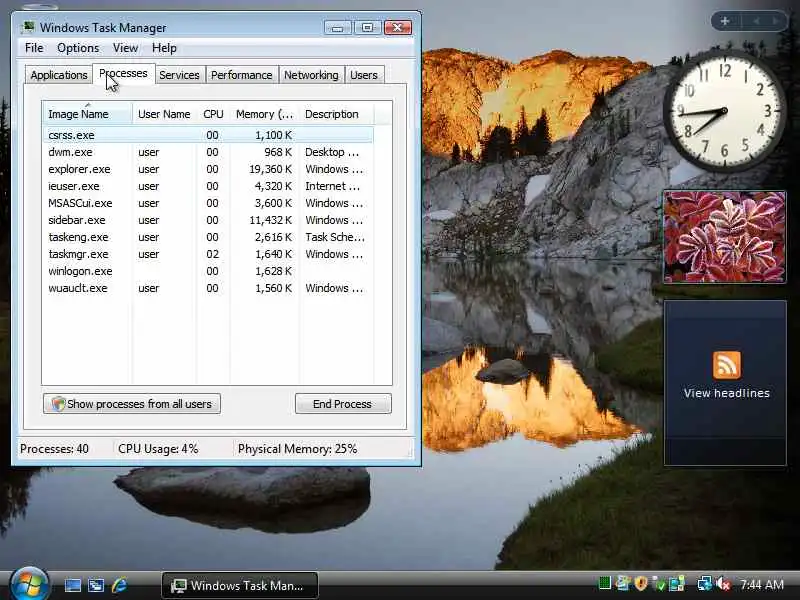Select the taskeng.exe process row

point(208,237)
